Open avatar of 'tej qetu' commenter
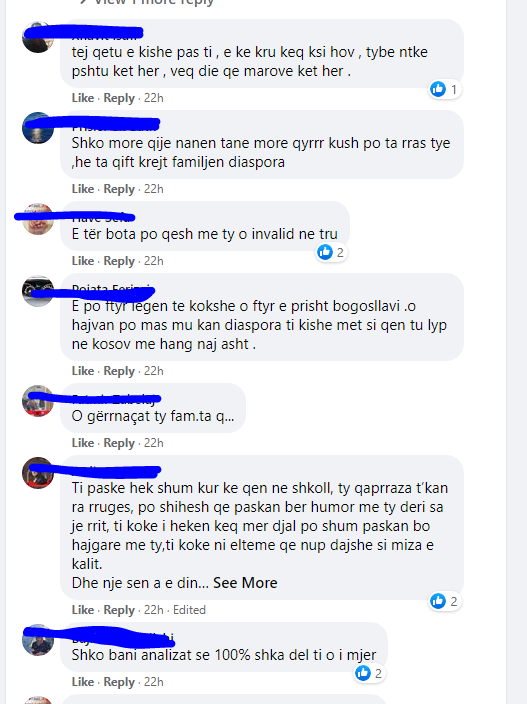The image size is (527, 704). (38, 37)
